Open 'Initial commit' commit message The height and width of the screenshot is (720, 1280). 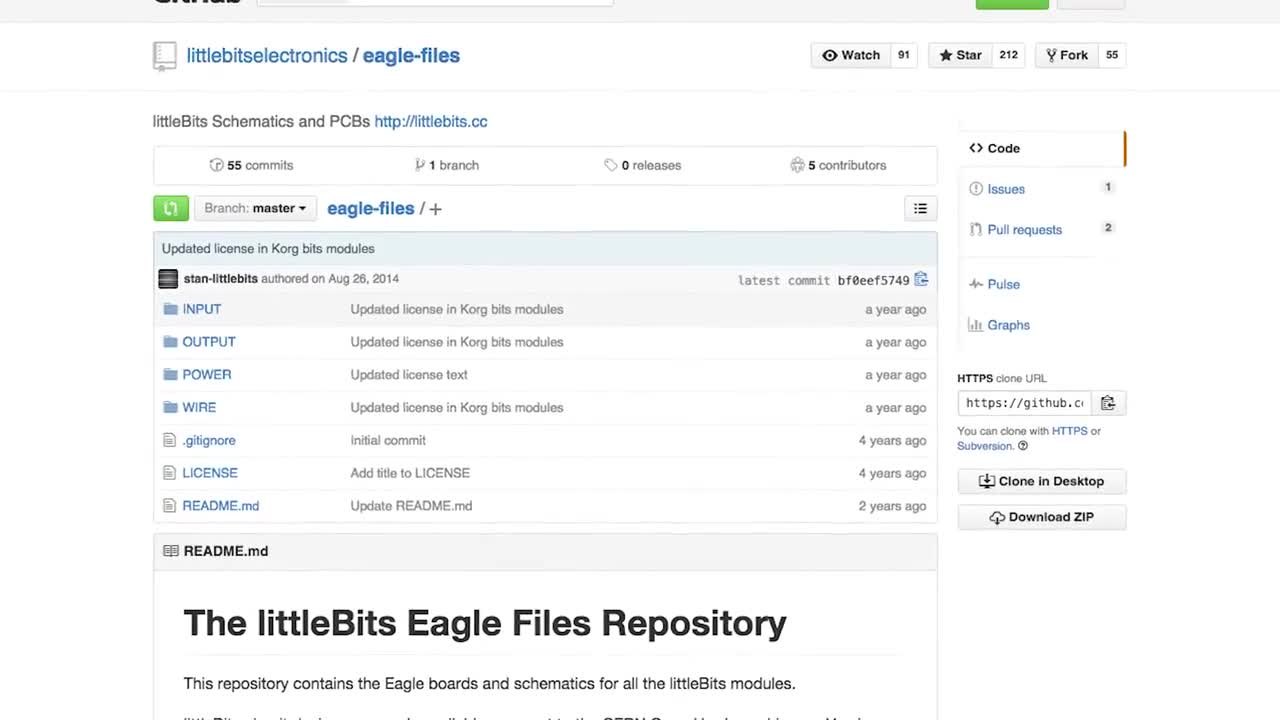(x=388, y=440)
